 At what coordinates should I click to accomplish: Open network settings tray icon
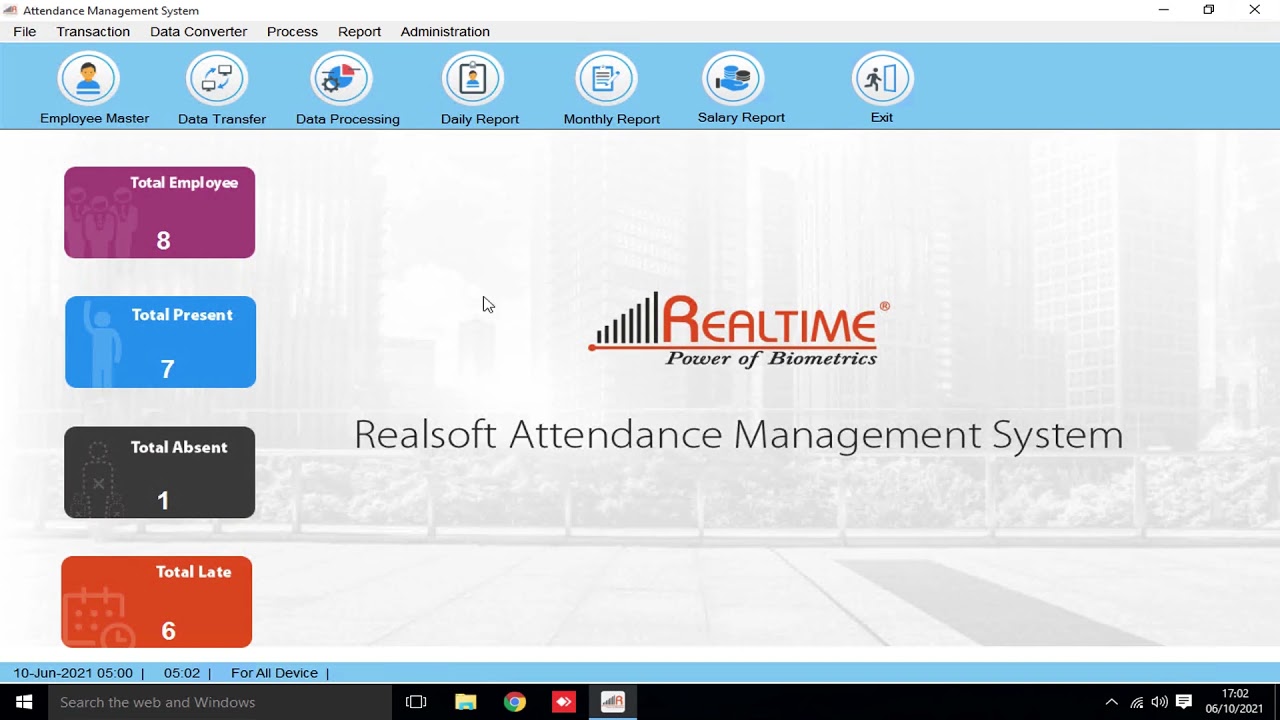pyautogui.click(x=1136, y=702)
